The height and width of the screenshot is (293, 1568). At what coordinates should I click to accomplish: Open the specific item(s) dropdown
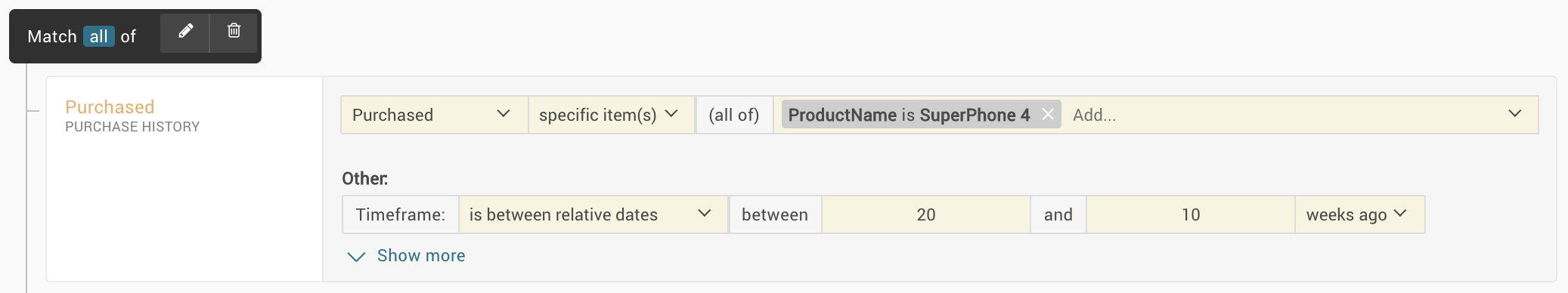coord(611,115)
